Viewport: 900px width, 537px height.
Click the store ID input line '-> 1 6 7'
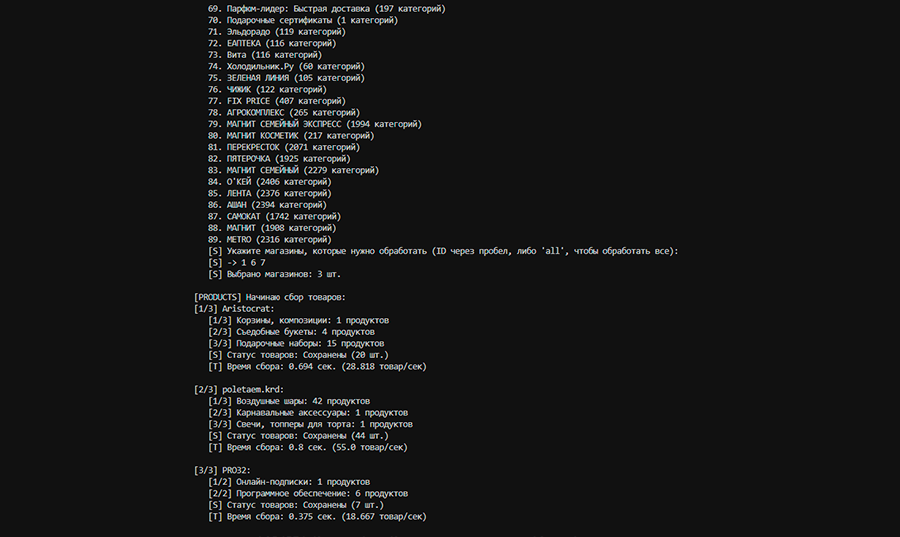point(238,263)
